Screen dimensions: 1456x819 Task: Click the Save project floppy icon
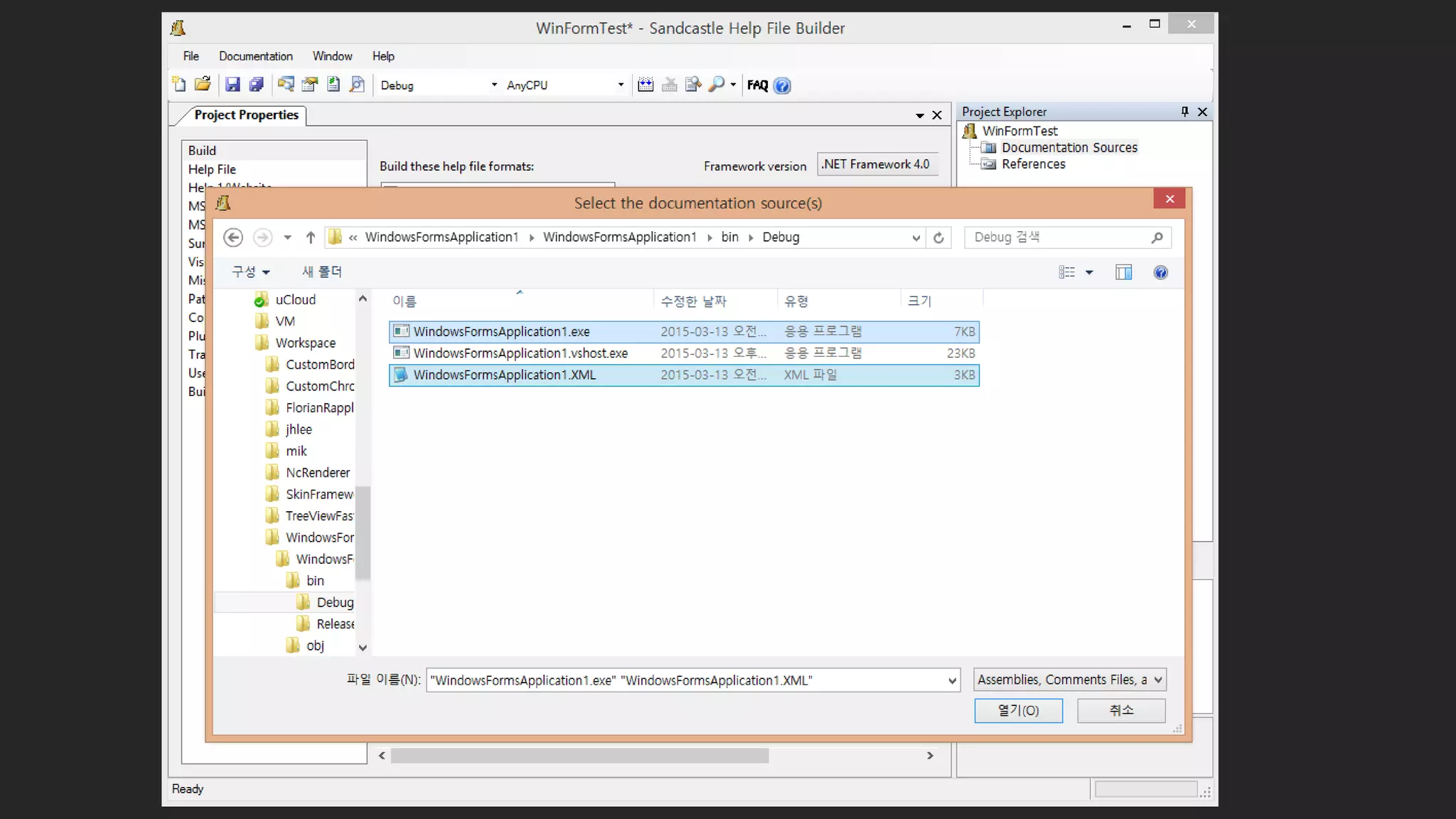(232, 85)
